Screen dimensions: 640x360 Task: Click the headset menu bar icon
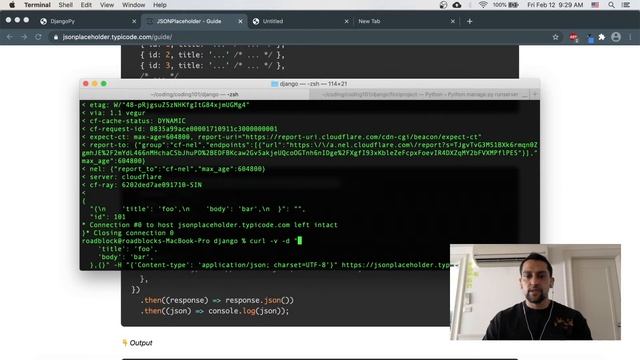pyautogui.click(x=443, y=5)
